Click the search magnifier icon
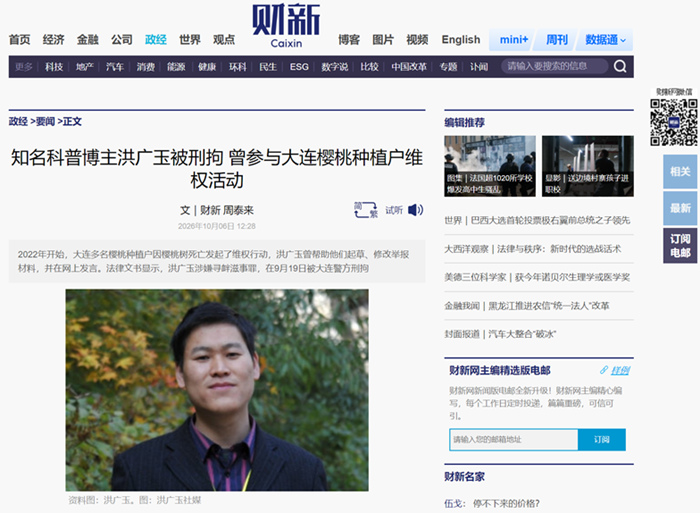The image size is (700, 513). tap(620, 67)
